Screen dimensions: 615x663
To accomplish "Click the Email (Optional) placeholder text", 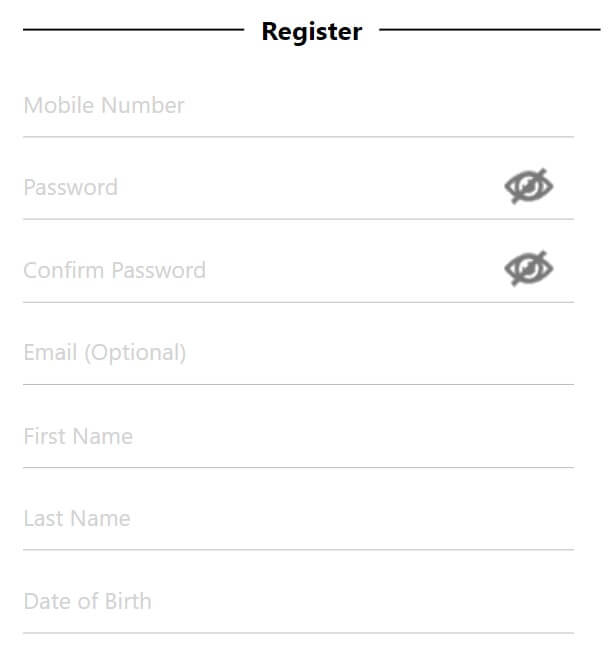I will point(104,353).
